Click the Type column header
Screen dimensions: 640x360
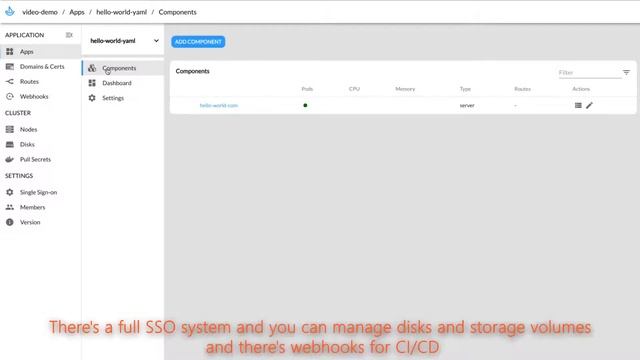tap(465, 89)
